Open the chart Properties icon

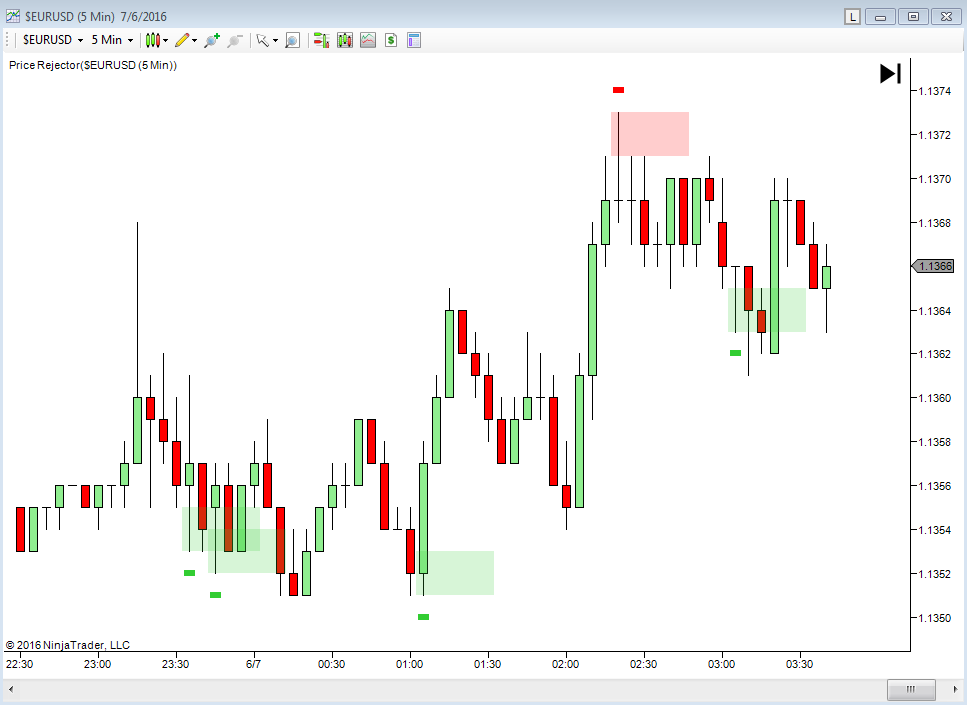tap(414, 40)
